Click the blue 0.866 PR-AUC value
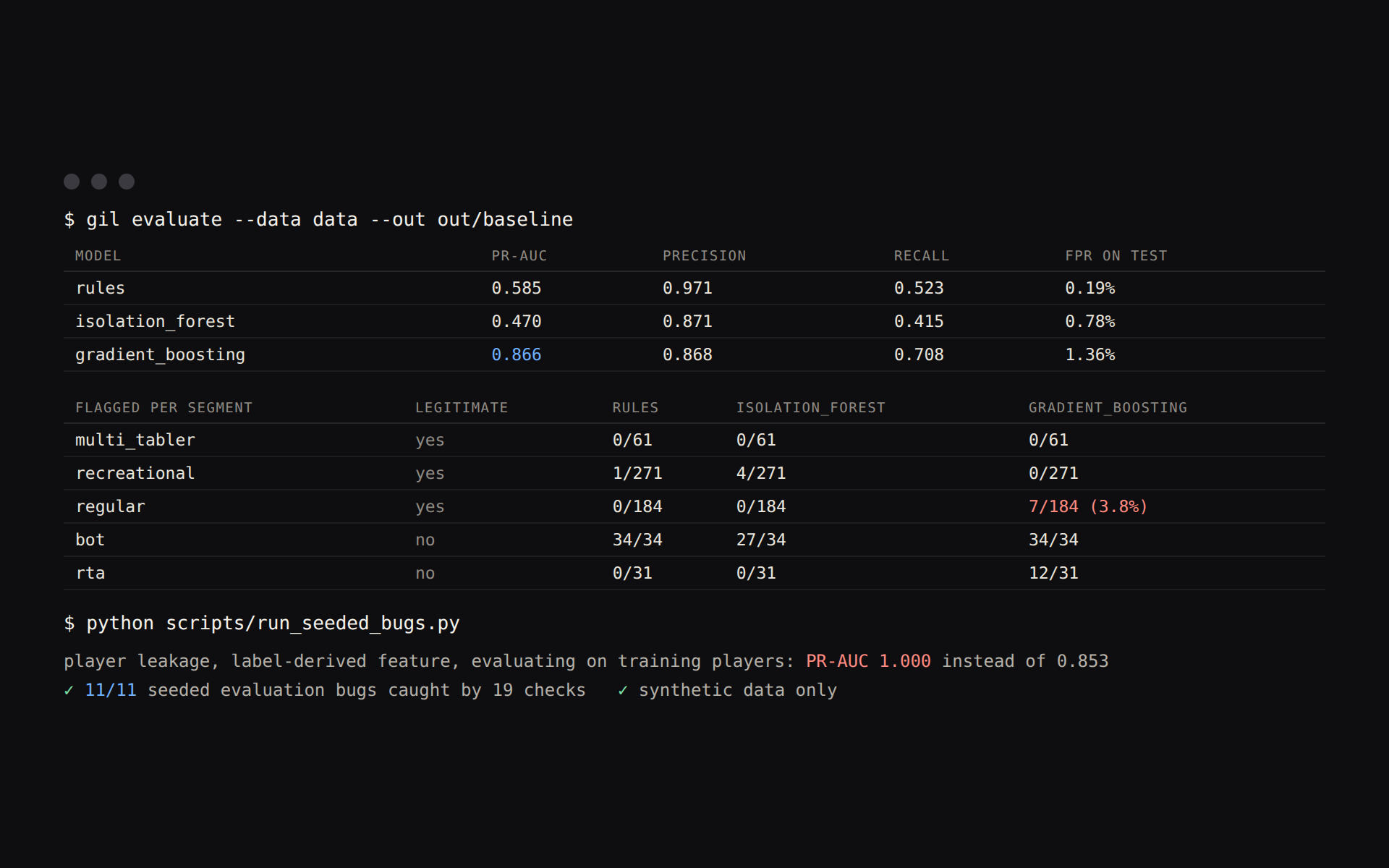 517,354
